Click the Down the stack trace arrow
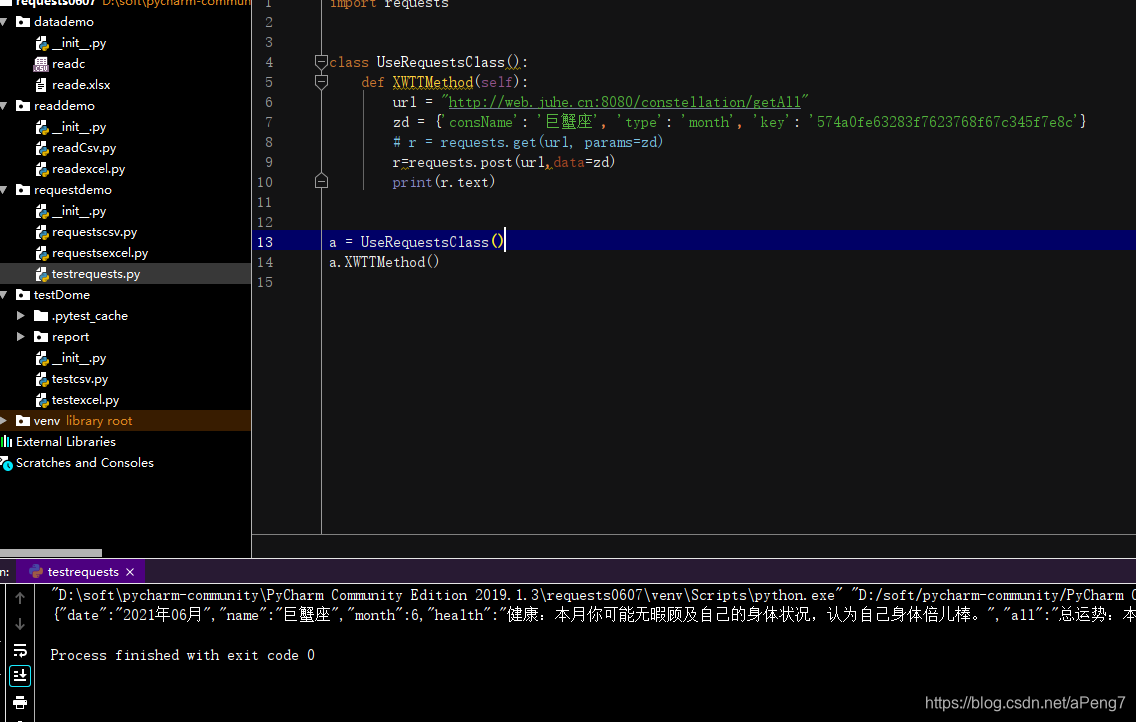The height and width of the screenshot is (722, 1136). (x=20, y=624)
